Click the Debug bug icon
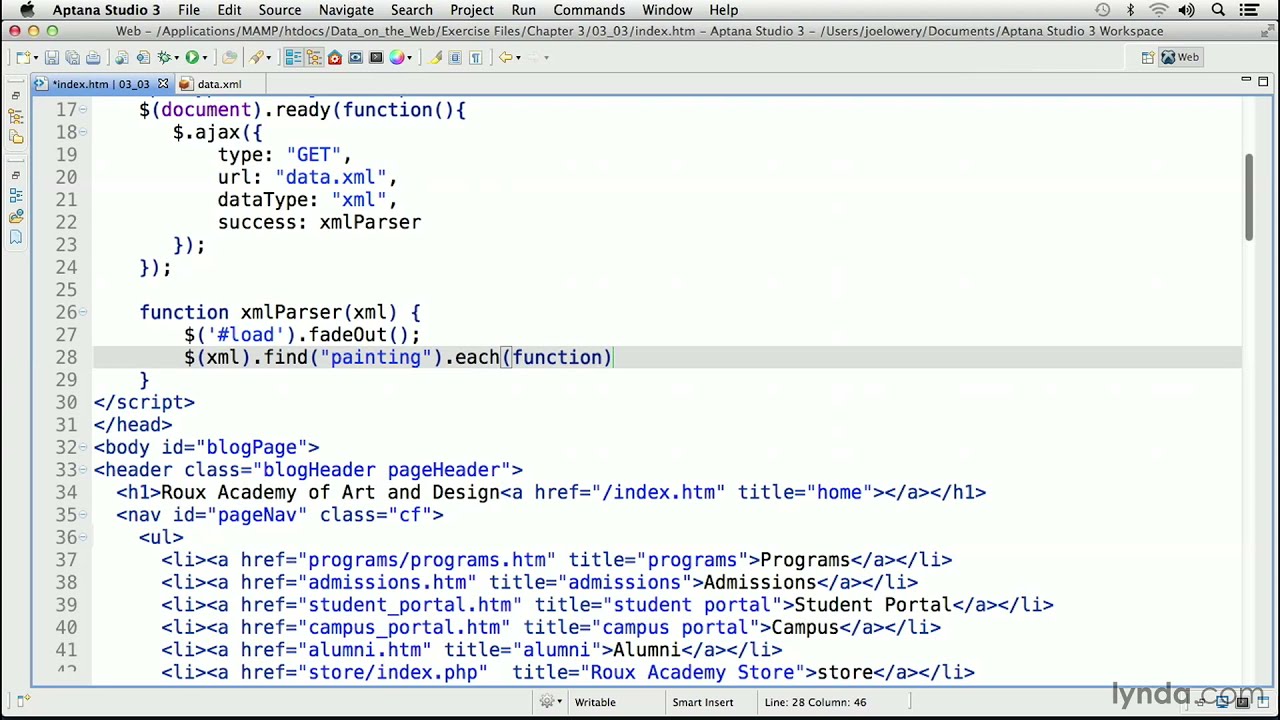1280x720 pixels. (x=165, y=57)
